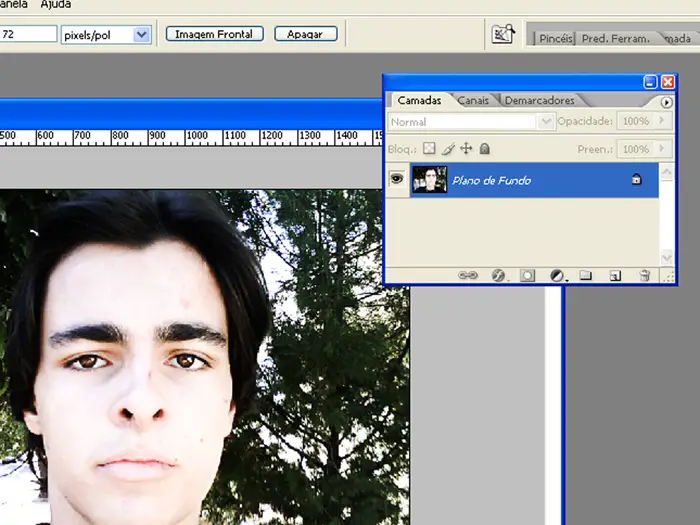Create a new layer
This screenshot has width=700, height=525.
[x=616, y=275]
